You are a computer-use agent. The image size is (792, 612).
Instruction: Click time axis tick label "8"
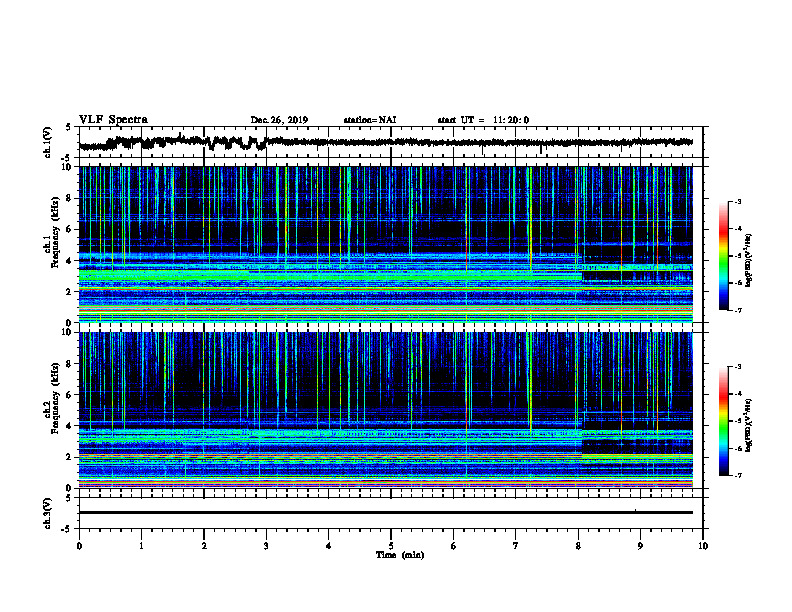point(578,546)
